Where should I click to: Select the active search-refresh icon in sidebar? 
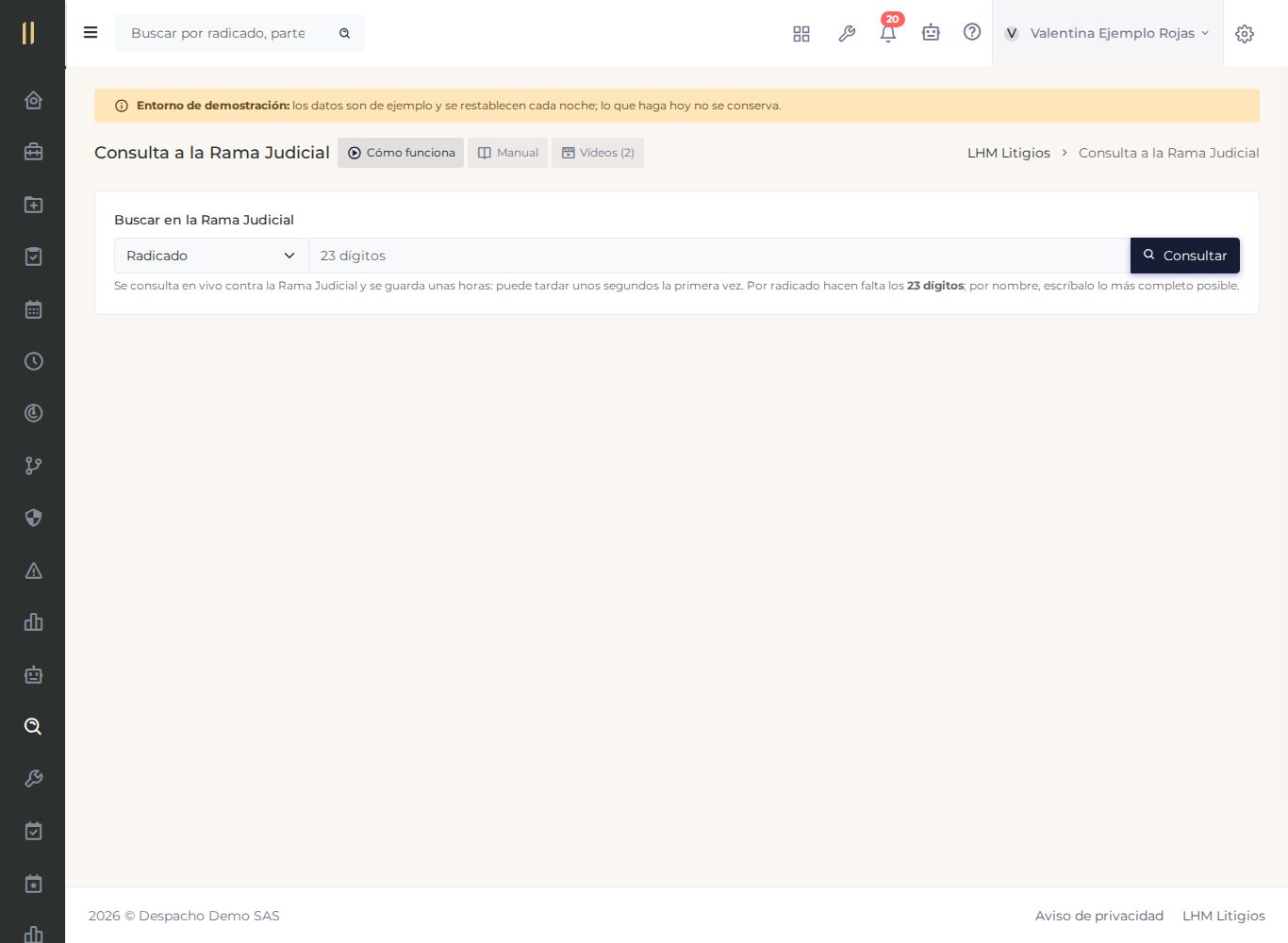pyautogui.click(x=33, y=726)
